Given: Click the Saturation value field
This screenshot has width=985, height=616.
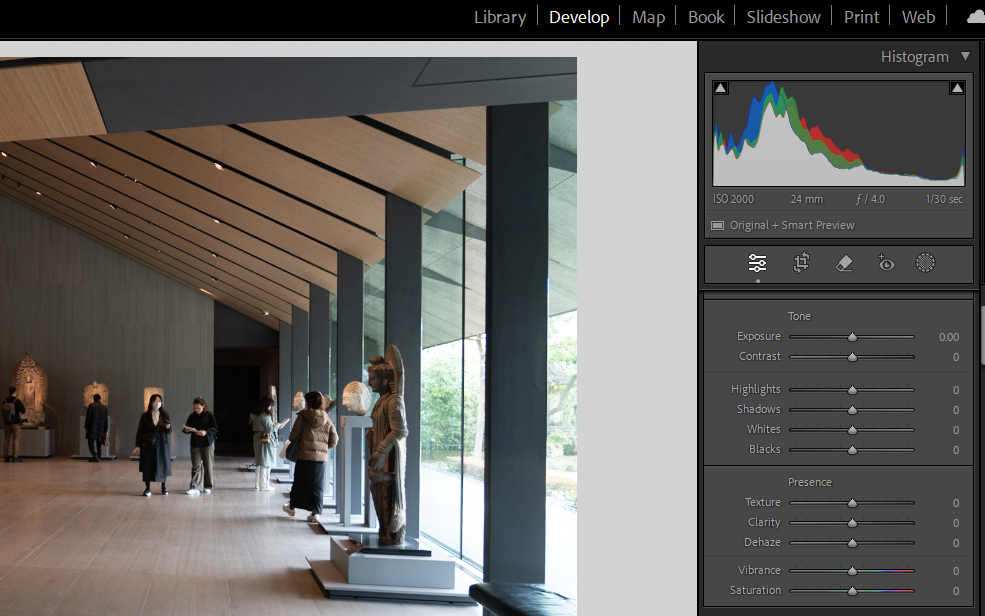Looking at the screenshot, I should click(x=955, y=591).
